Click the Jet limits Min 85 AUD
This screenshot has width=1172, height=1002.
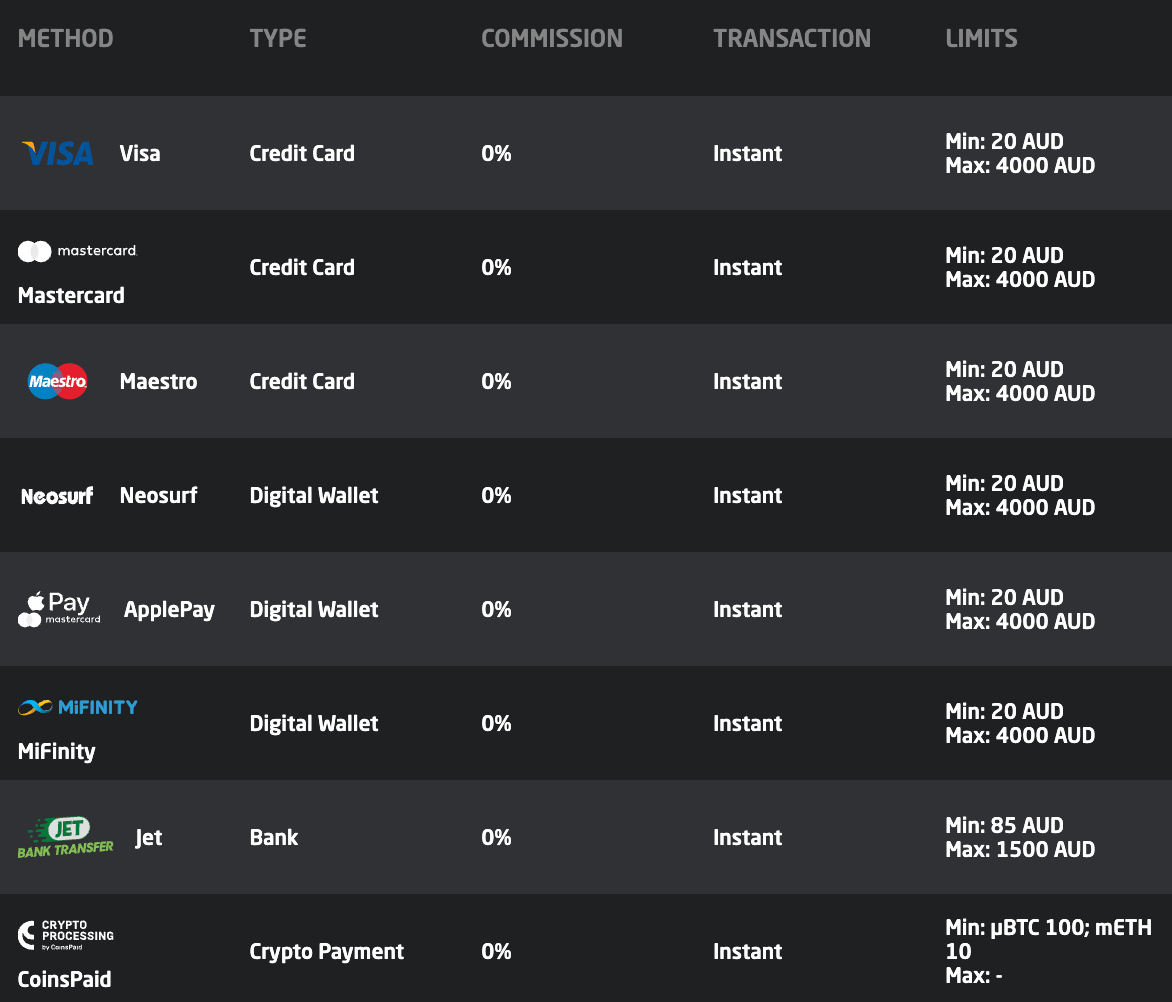[1004, 826]
